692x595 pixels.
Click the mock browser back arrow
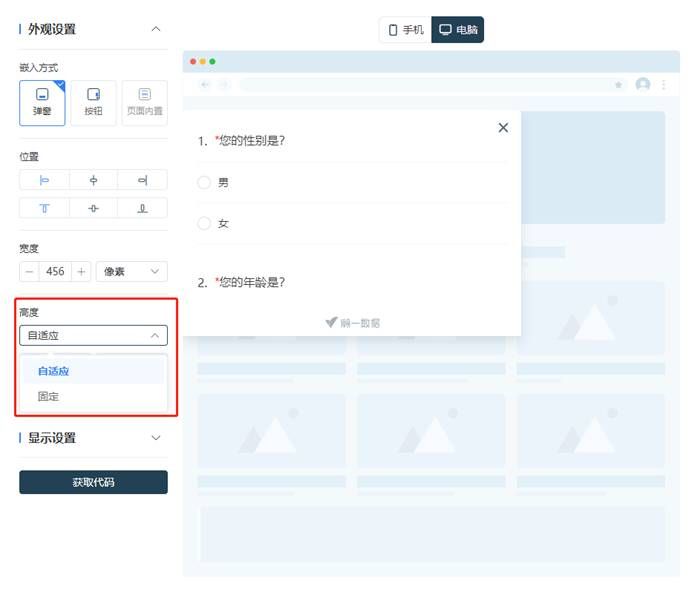[205, 84]
